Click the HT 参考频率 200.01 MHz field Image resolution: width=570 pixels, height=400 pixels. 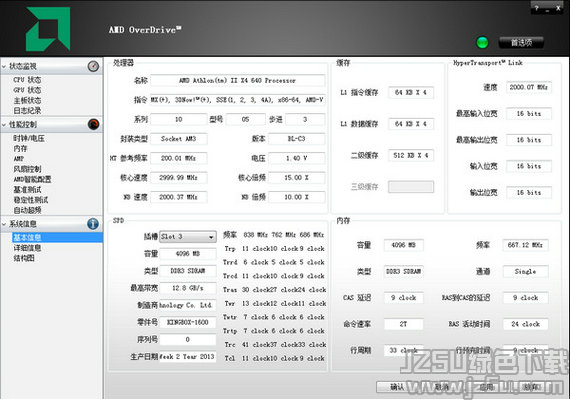pyautogui.click(x=179, y=158)
